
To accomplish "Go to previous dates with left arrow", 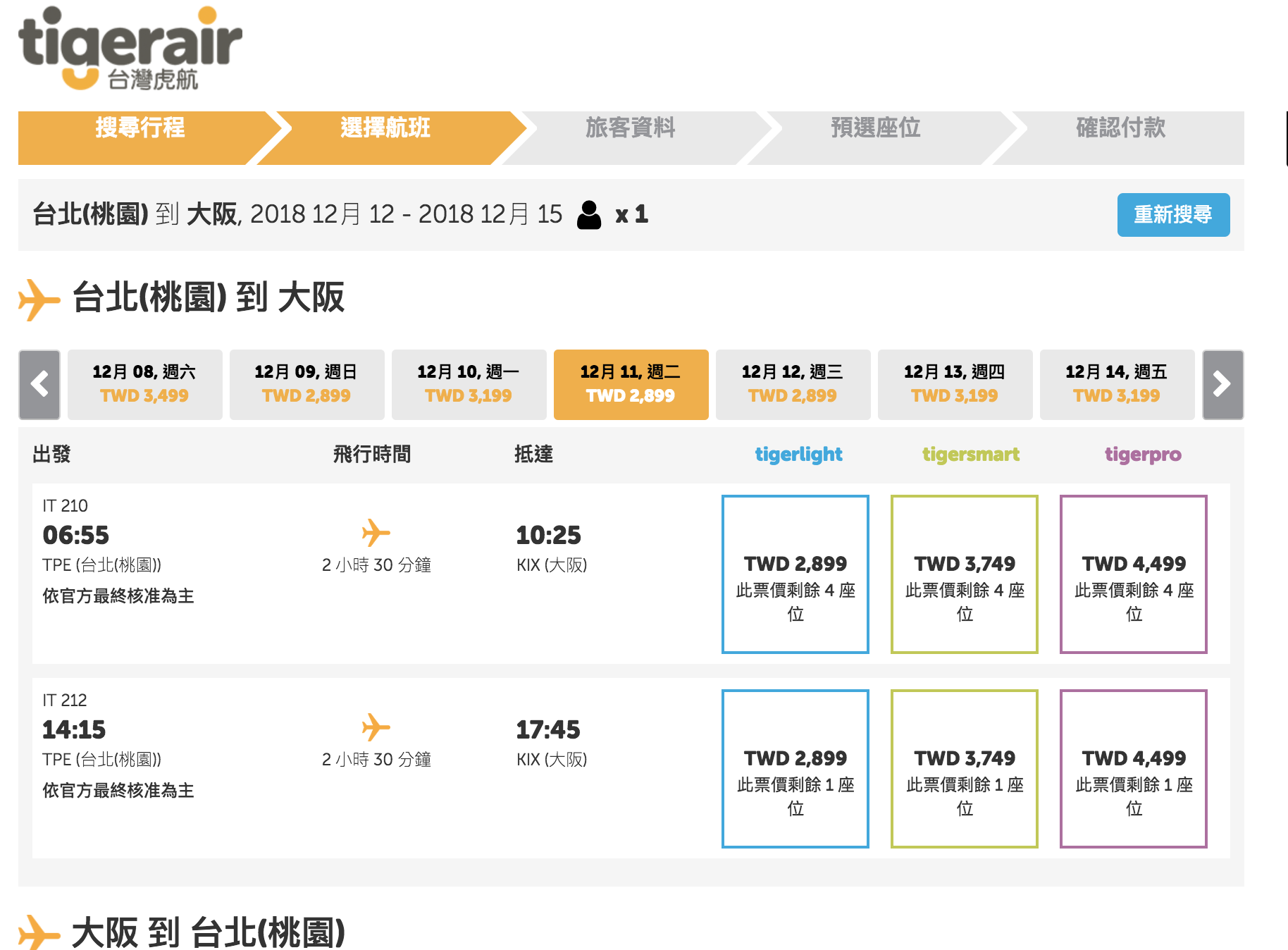I will click(39, 385).
